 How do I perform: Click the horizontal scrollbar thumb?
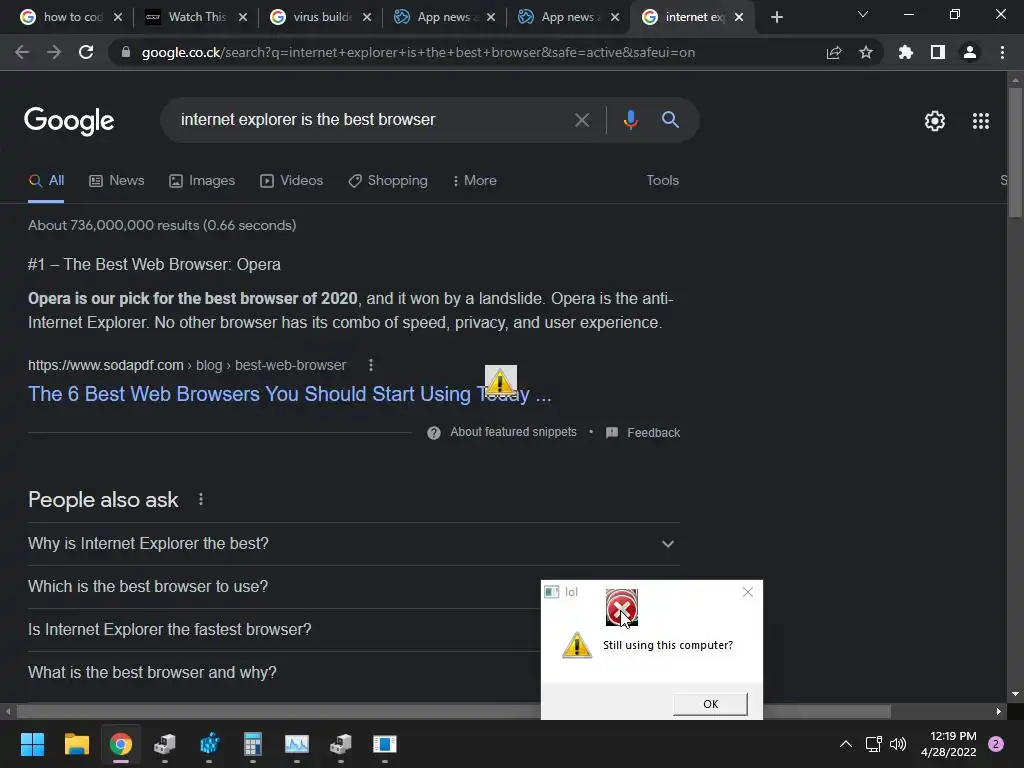[x=453, y=711]
